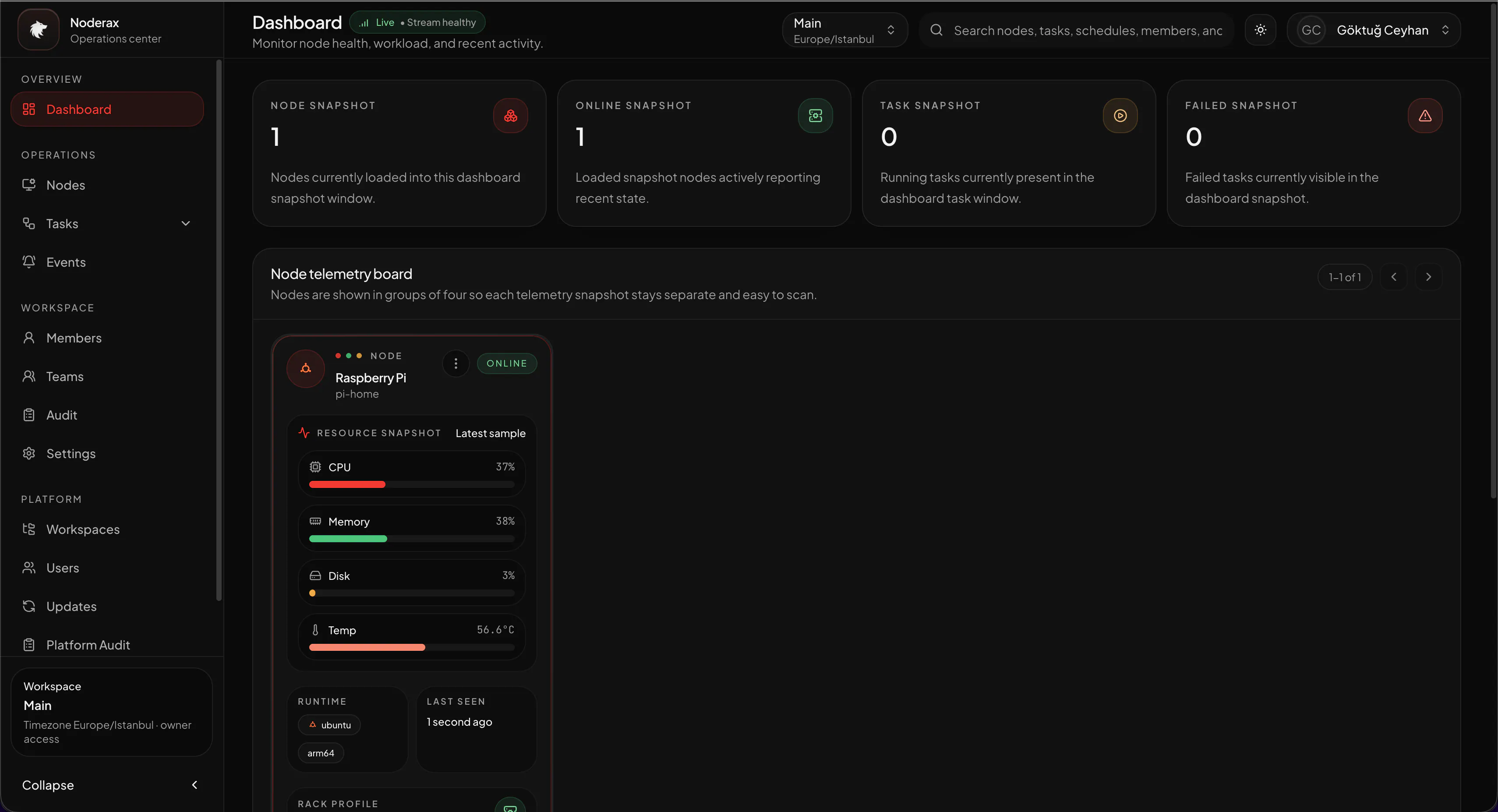1498x812 pixels.
Task: Click the 'Latest sample' label
Action: [490, 433]
